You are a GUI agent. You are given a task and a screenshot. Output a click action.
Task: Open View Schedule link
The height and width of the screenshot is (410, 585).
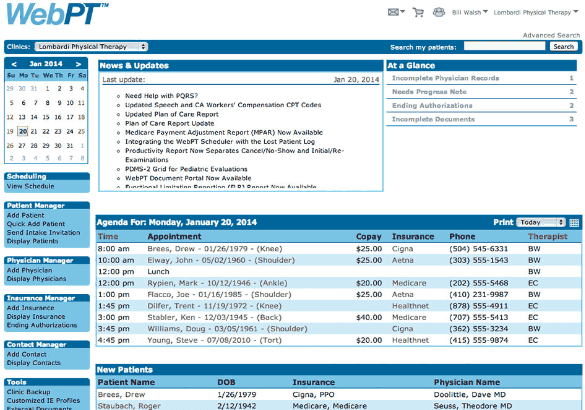pyautogui.click(x=30, y=186)
